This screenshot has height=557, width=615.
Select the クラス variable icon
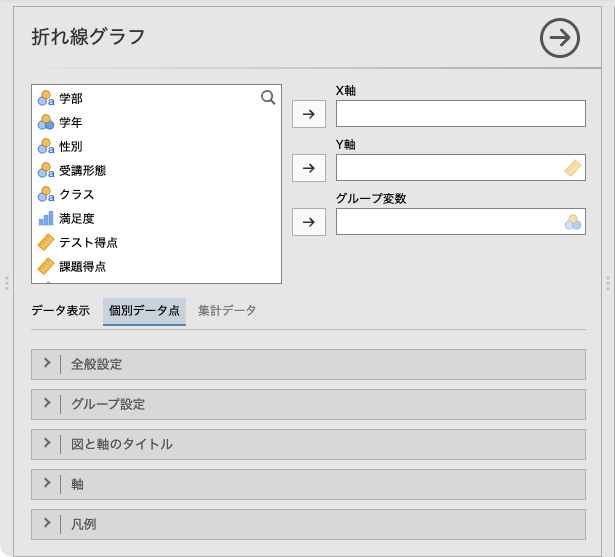(x=45, y=194)
